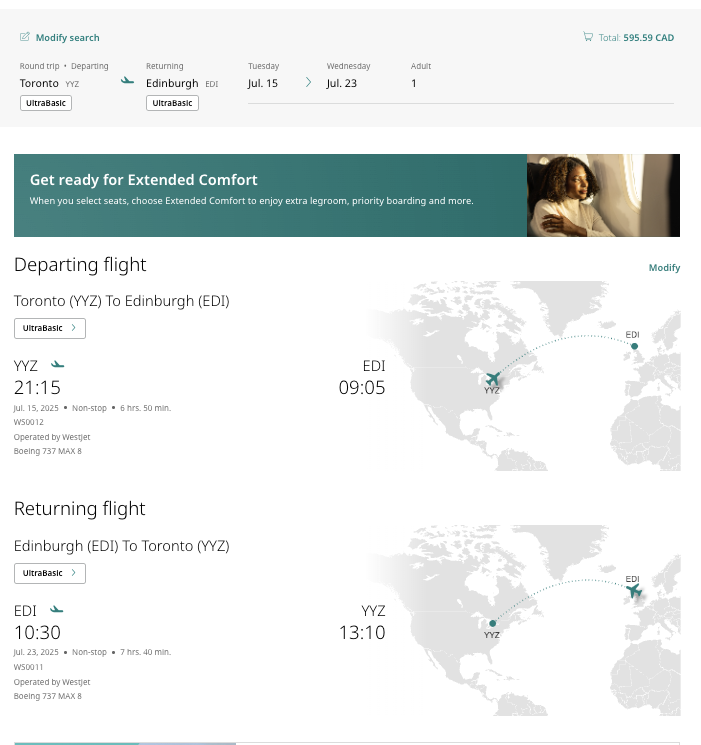Expand the returning flight UltraBasic fare details
The height and width of the screenshot is (745, 701).
coord(50,573)
